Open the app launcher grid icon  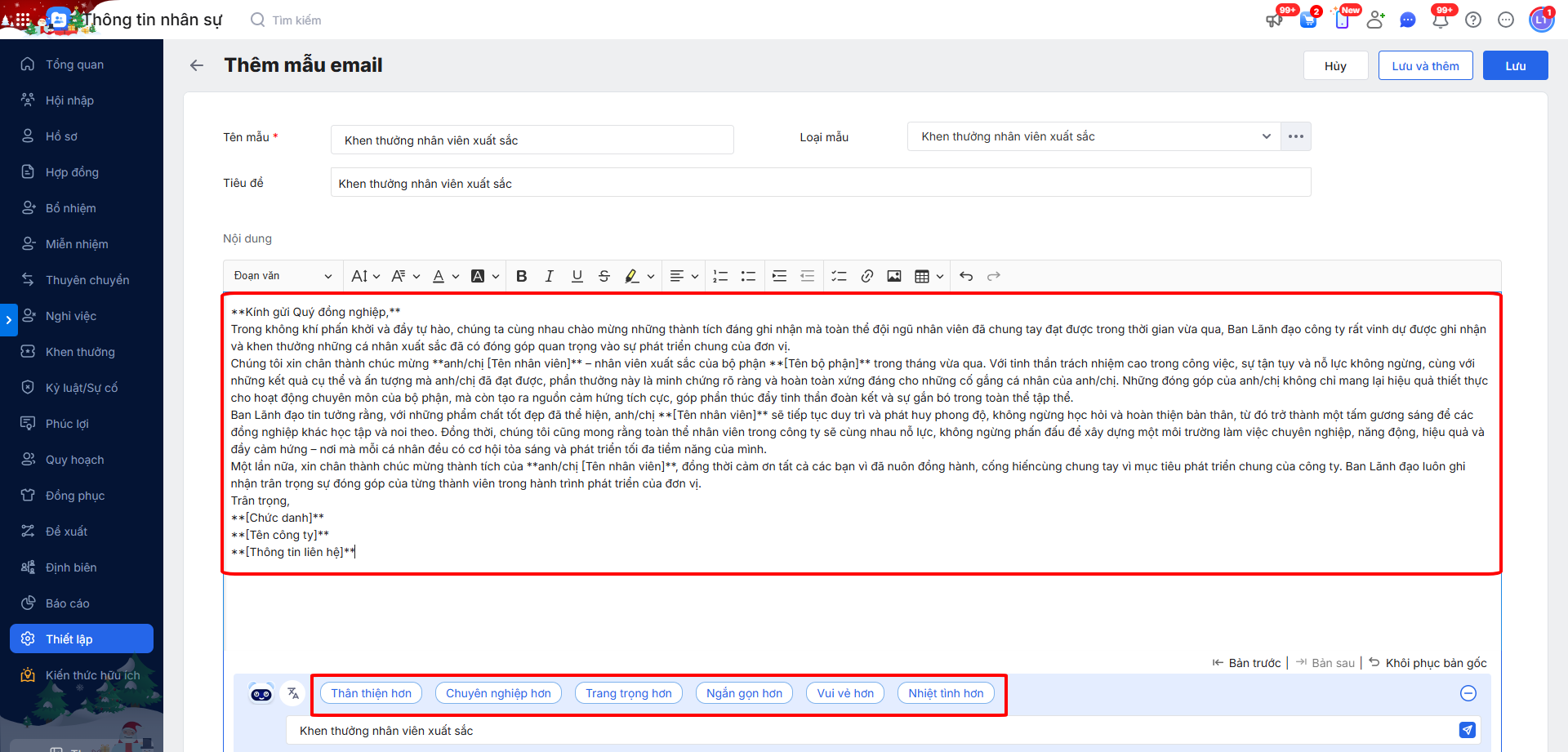pos(23,20)
